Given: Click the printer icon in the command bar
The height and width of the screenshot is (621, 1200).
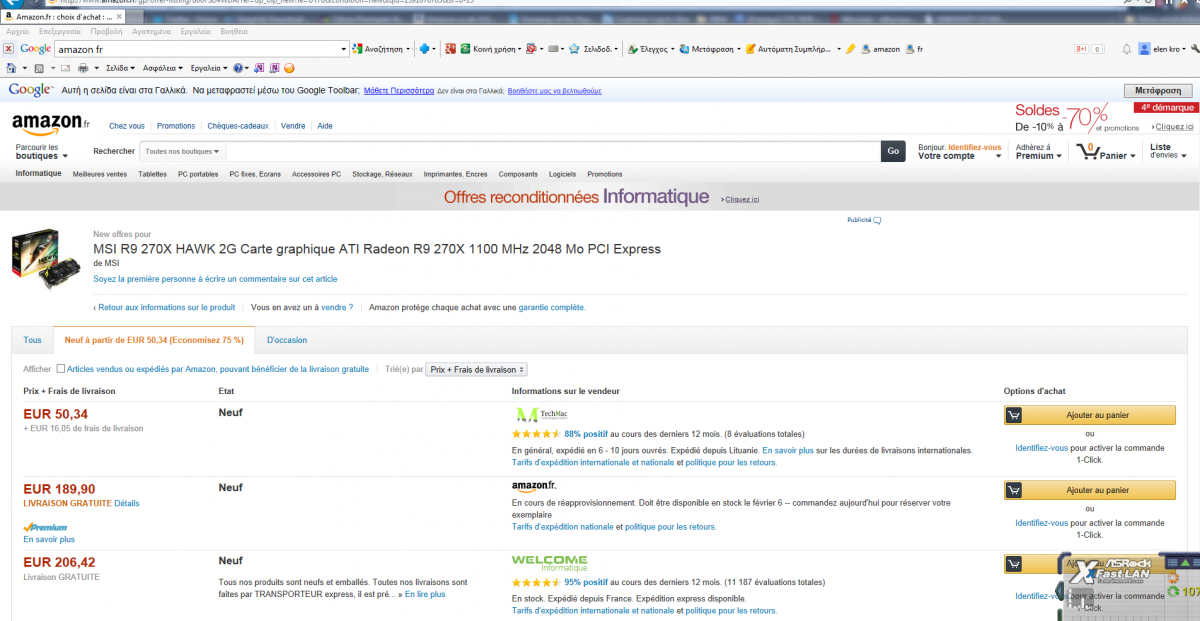Looking at the screenshot, I should click(84, 68).
